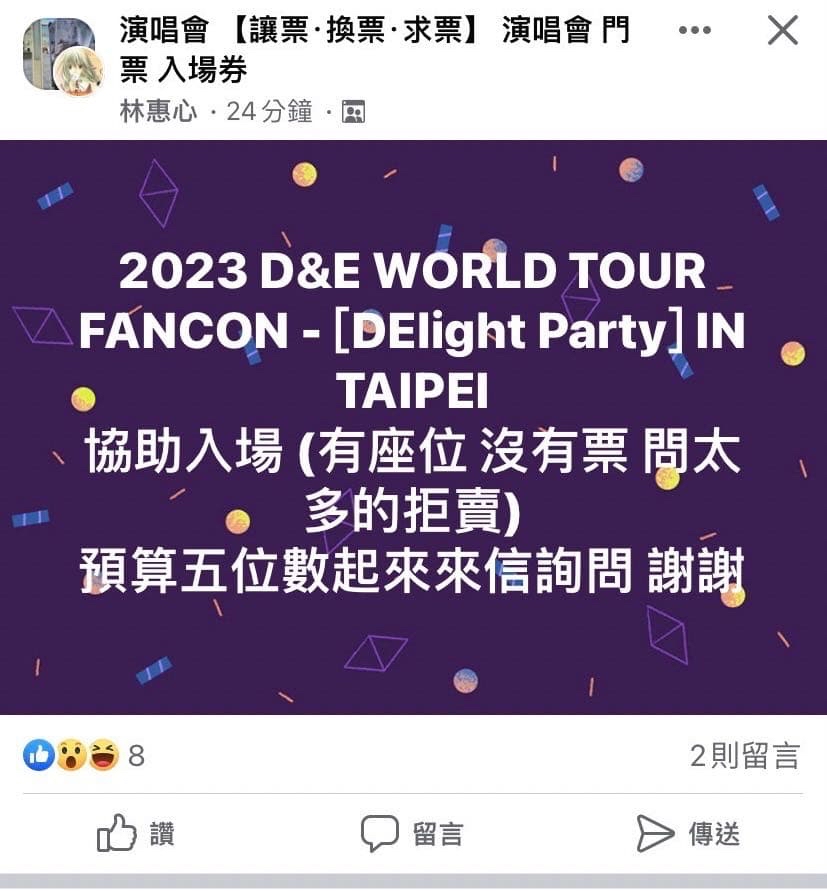Click the thumbs-up 讚 icon
This screenshot has width=827, height=891.
[x=117, y=833]
